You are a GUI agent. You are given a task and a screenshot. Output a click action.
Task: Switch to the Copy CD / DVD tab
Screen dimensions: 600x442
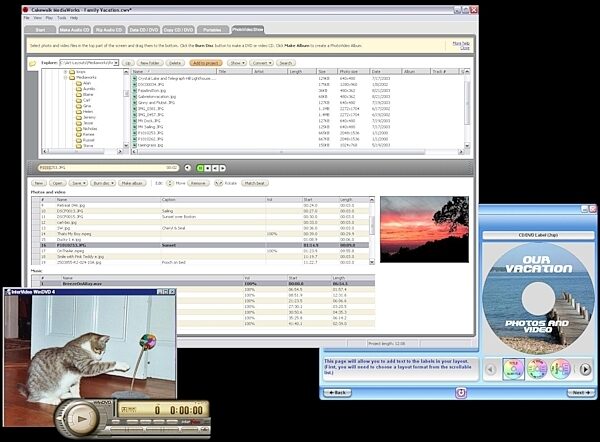(179, 30)
